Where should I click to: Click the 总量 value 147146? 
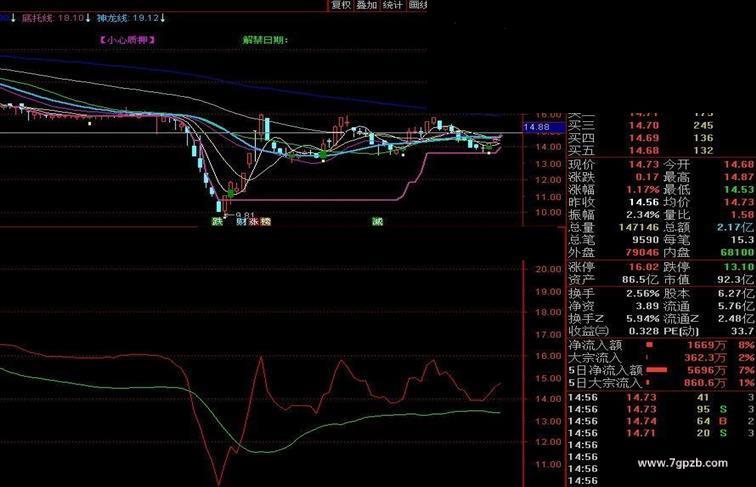point(639,227)
